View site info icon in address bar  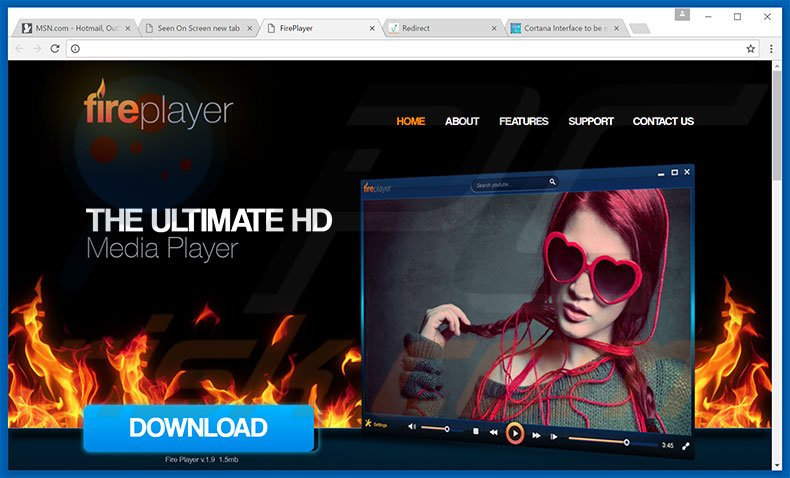76,48
